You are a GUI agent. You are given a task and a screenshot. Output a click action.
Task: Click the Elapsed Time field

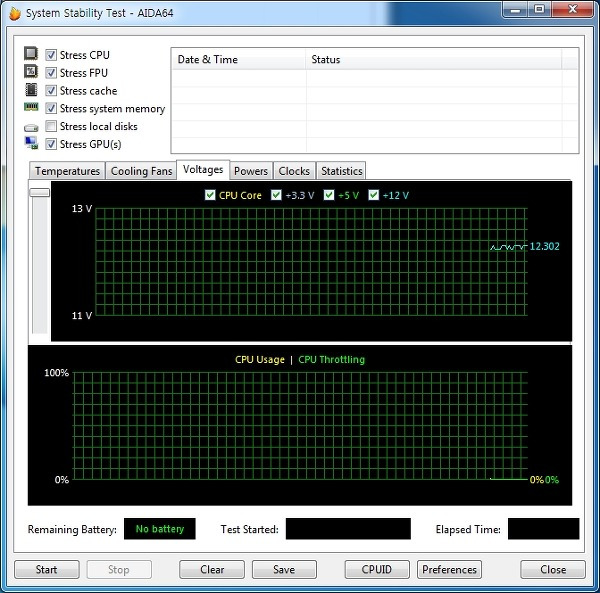pyautogui.click(x=543, y=529)
